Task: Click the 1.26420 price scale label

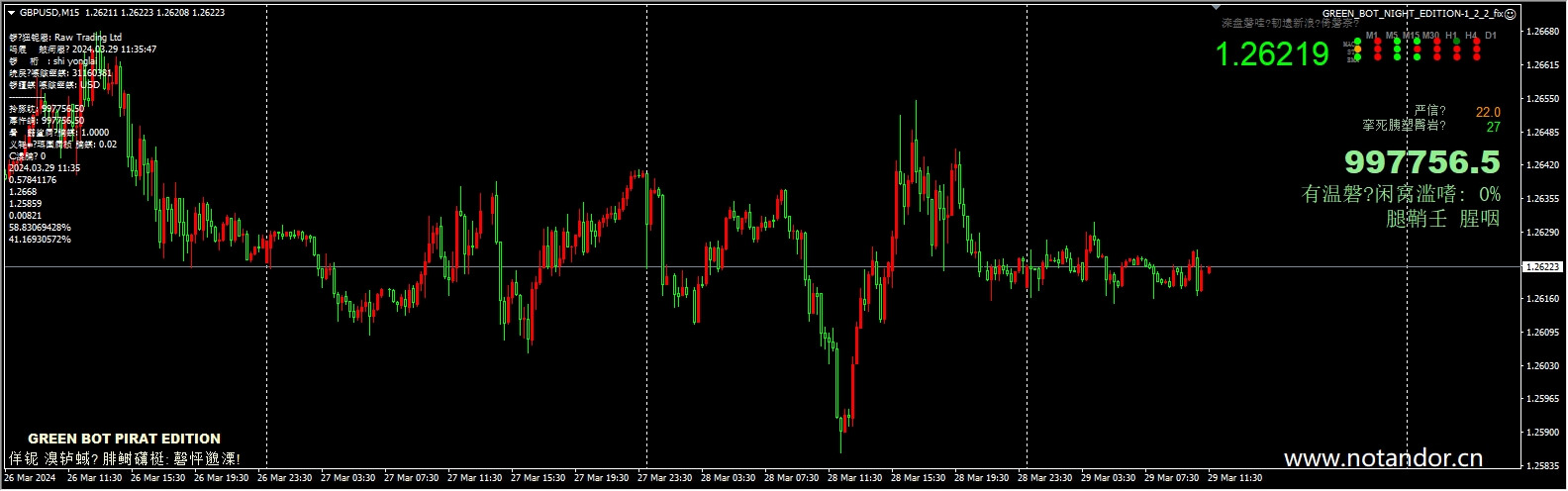Action: [1544, 165]
